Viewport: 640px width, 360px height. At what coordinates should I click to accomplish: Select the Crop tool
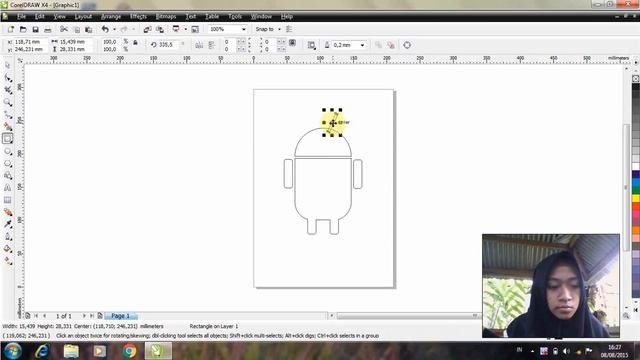7,90
